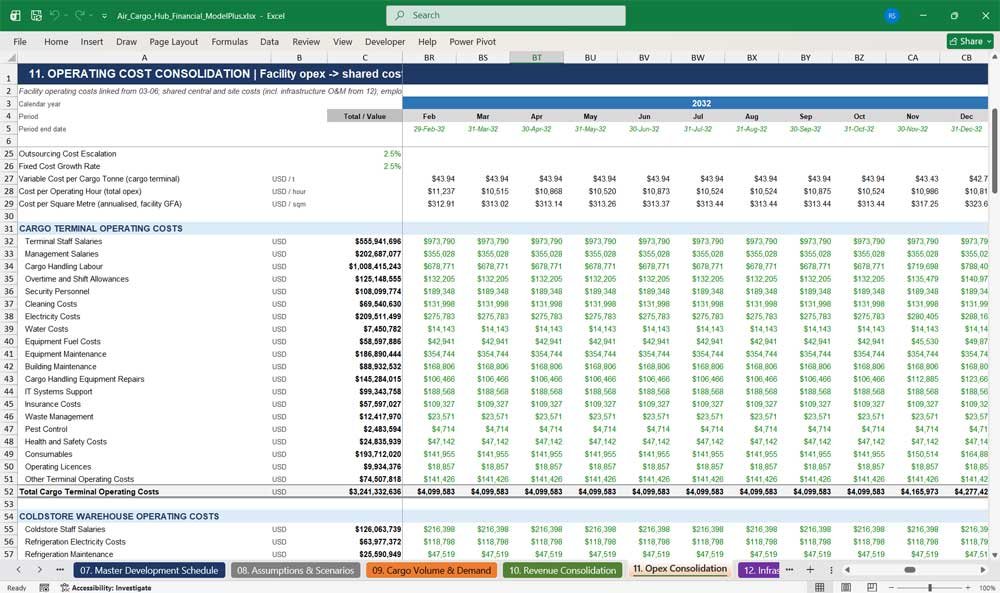This screenshot has height=593, width=1000.
Task: Select column CA header
Action: (x=913, y=57)
